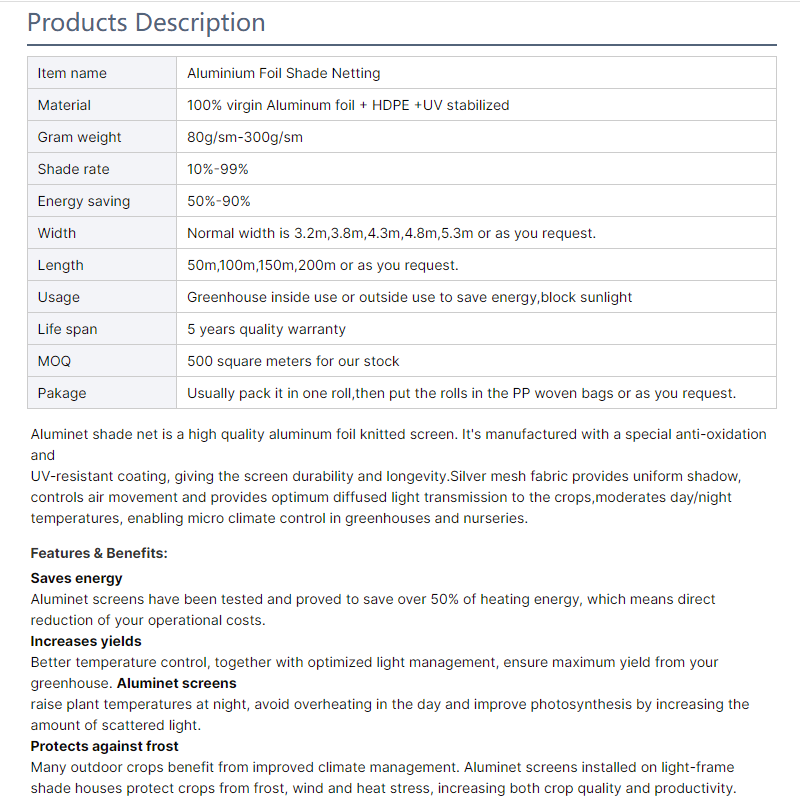Select the Item name table cell
Image resolution: width=800 pixels, height=807 pixels.
coord(72,73)
